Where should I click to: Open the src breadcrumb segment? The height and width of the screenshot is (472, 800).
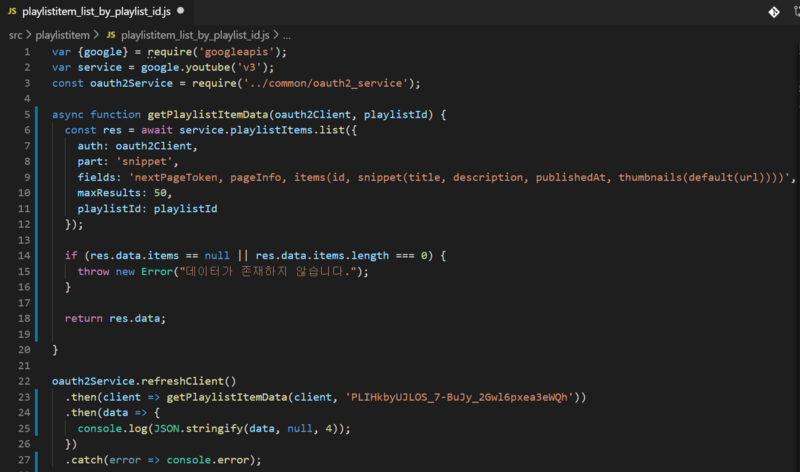tap(16, 35)
